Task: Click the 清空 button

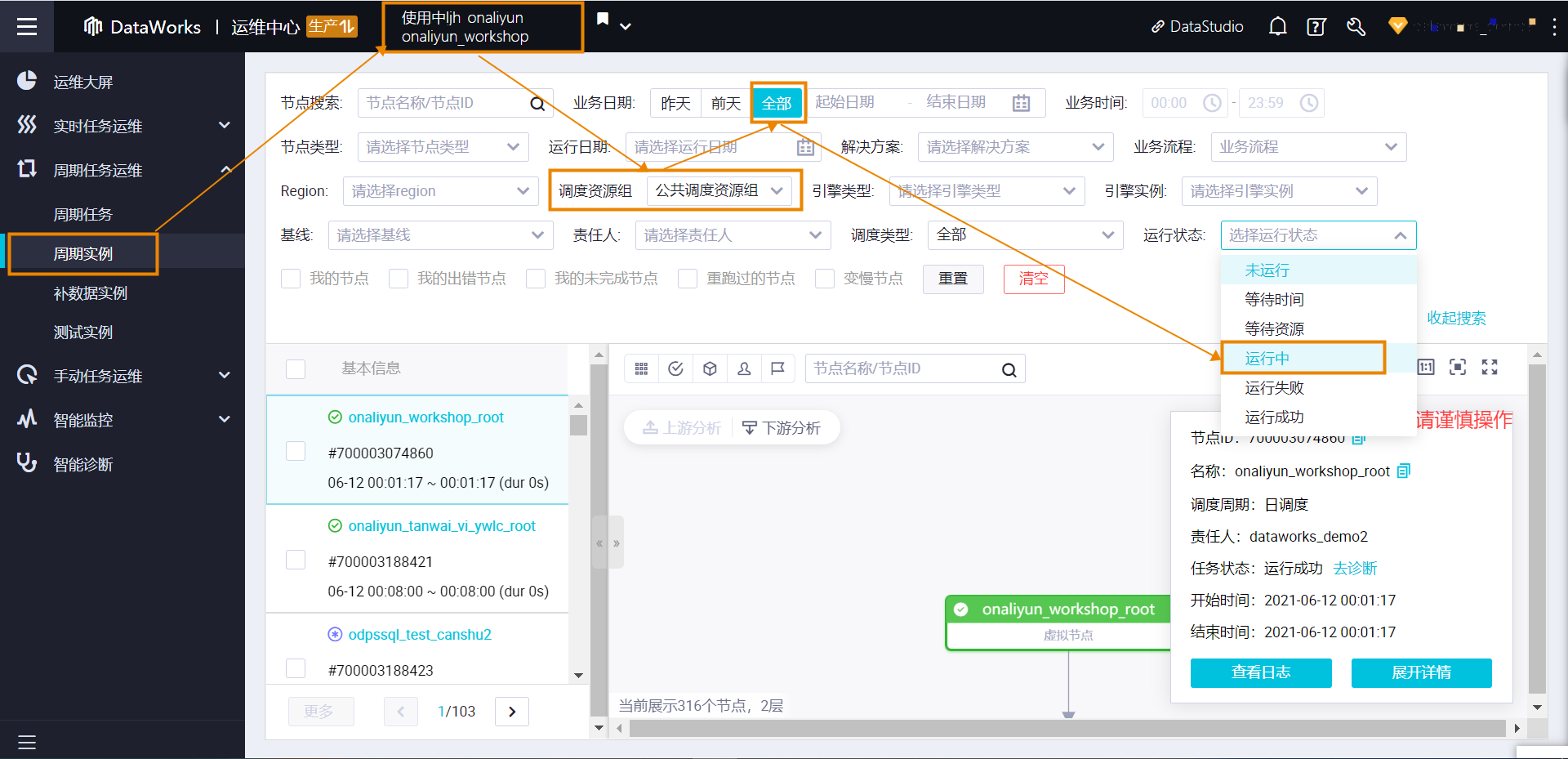Action: point(1034,279)
